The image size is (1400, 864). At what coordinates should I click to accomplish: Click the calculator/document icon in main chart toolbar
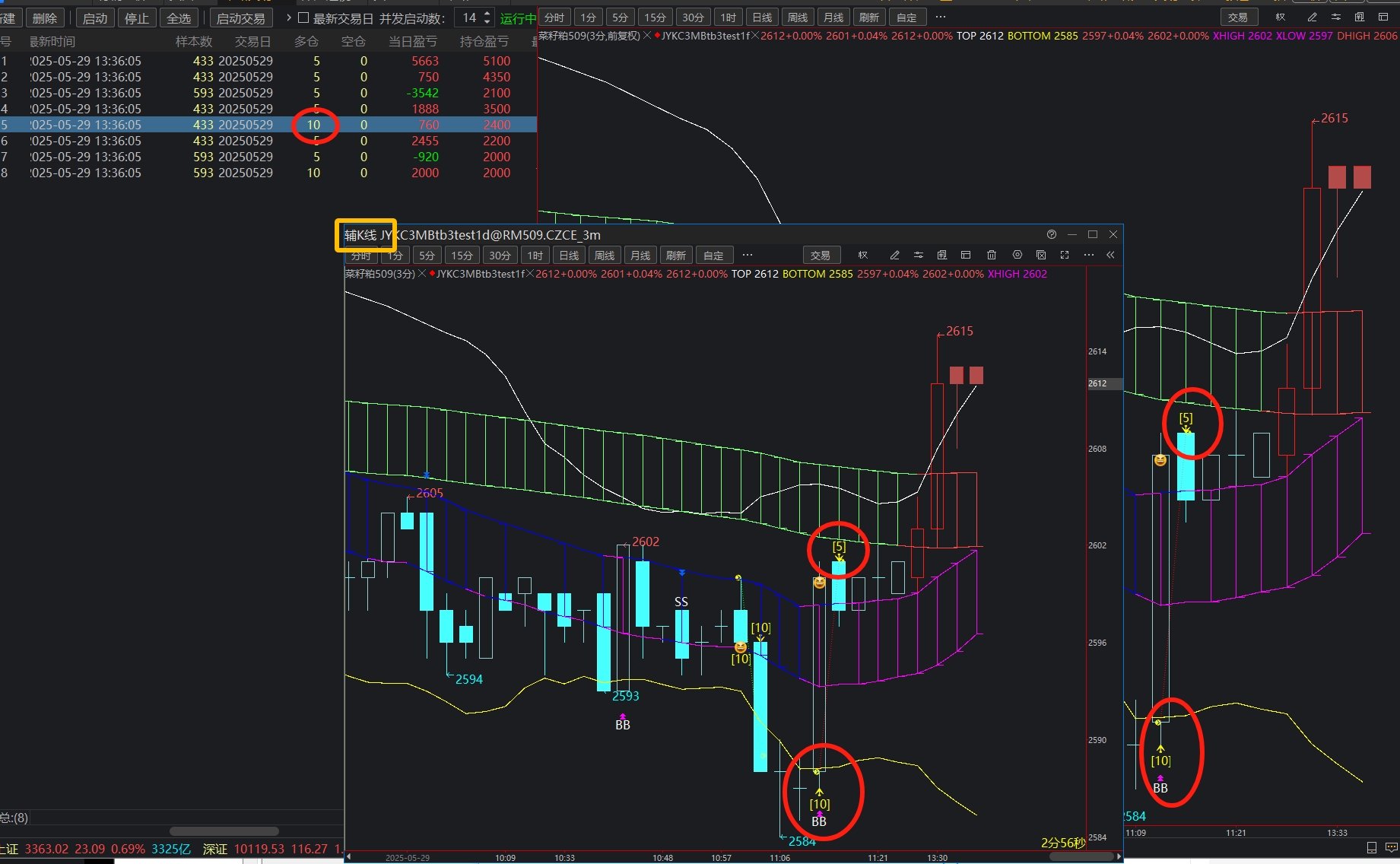click(1360, 17)
